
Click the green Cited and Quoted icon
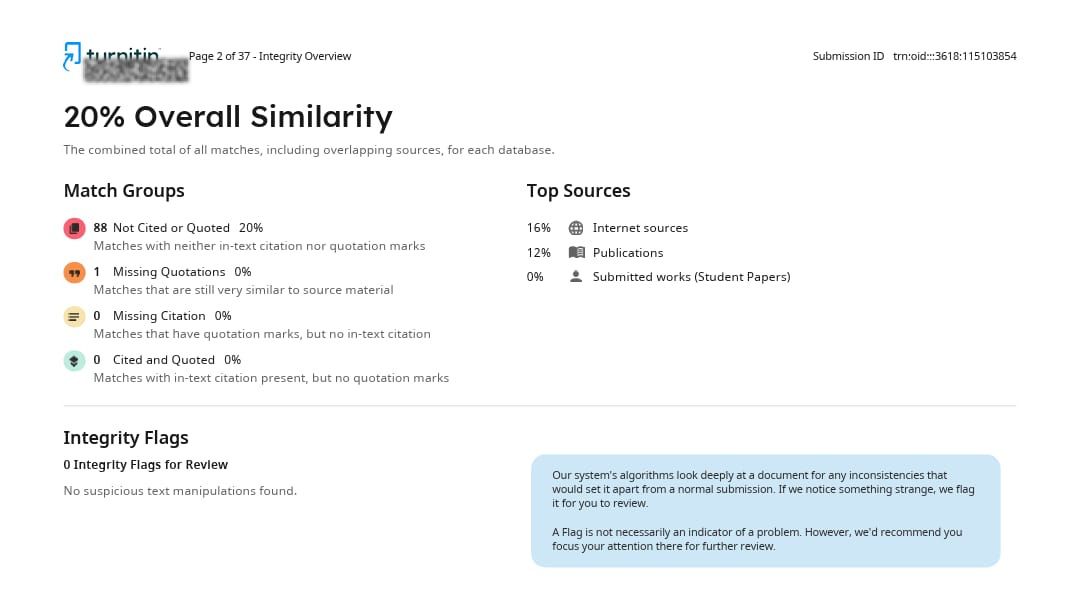(74, 360)
